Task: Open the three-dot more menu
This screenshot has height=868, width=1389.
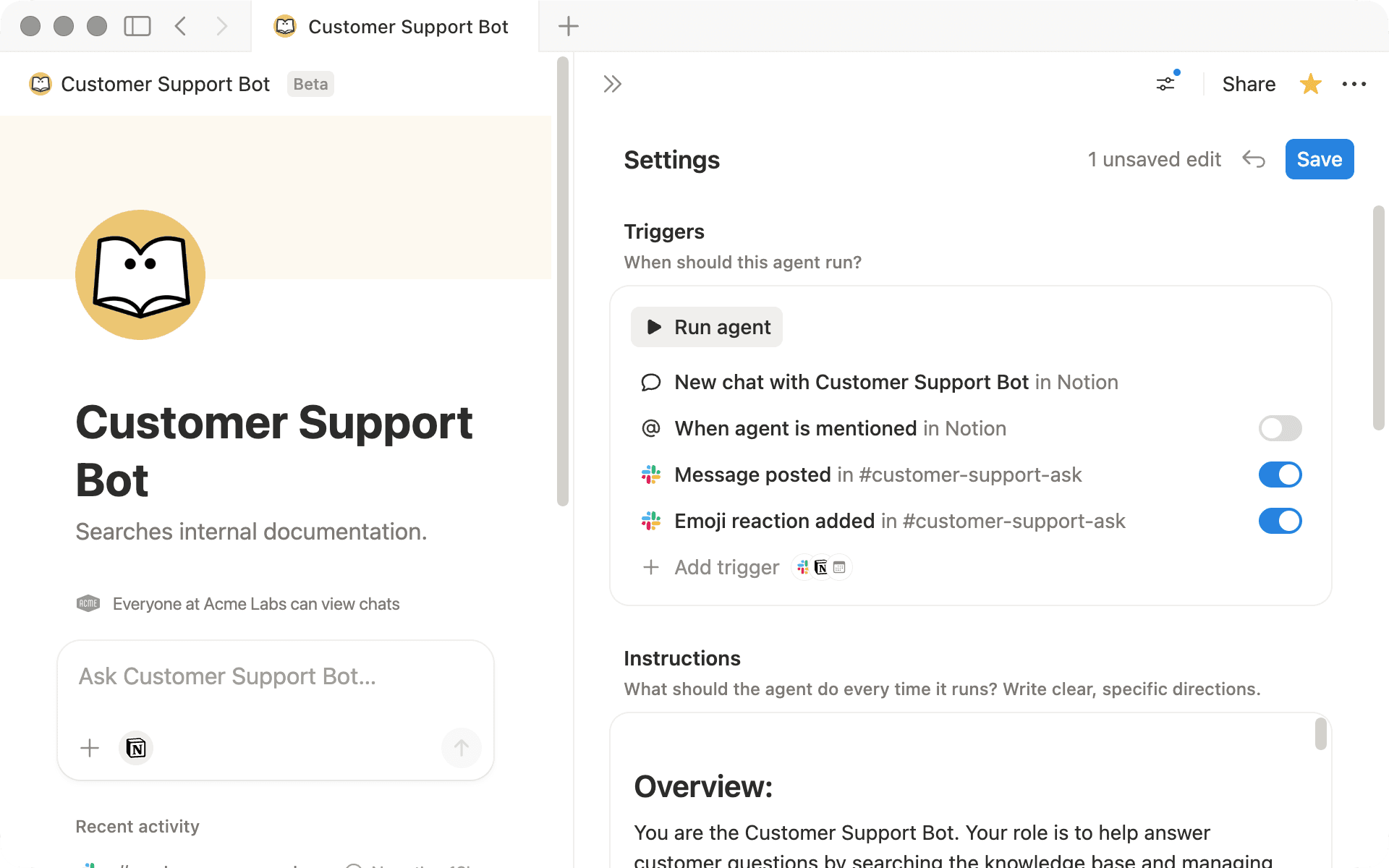Action: pyautogui.click(x=1354, y=84)
